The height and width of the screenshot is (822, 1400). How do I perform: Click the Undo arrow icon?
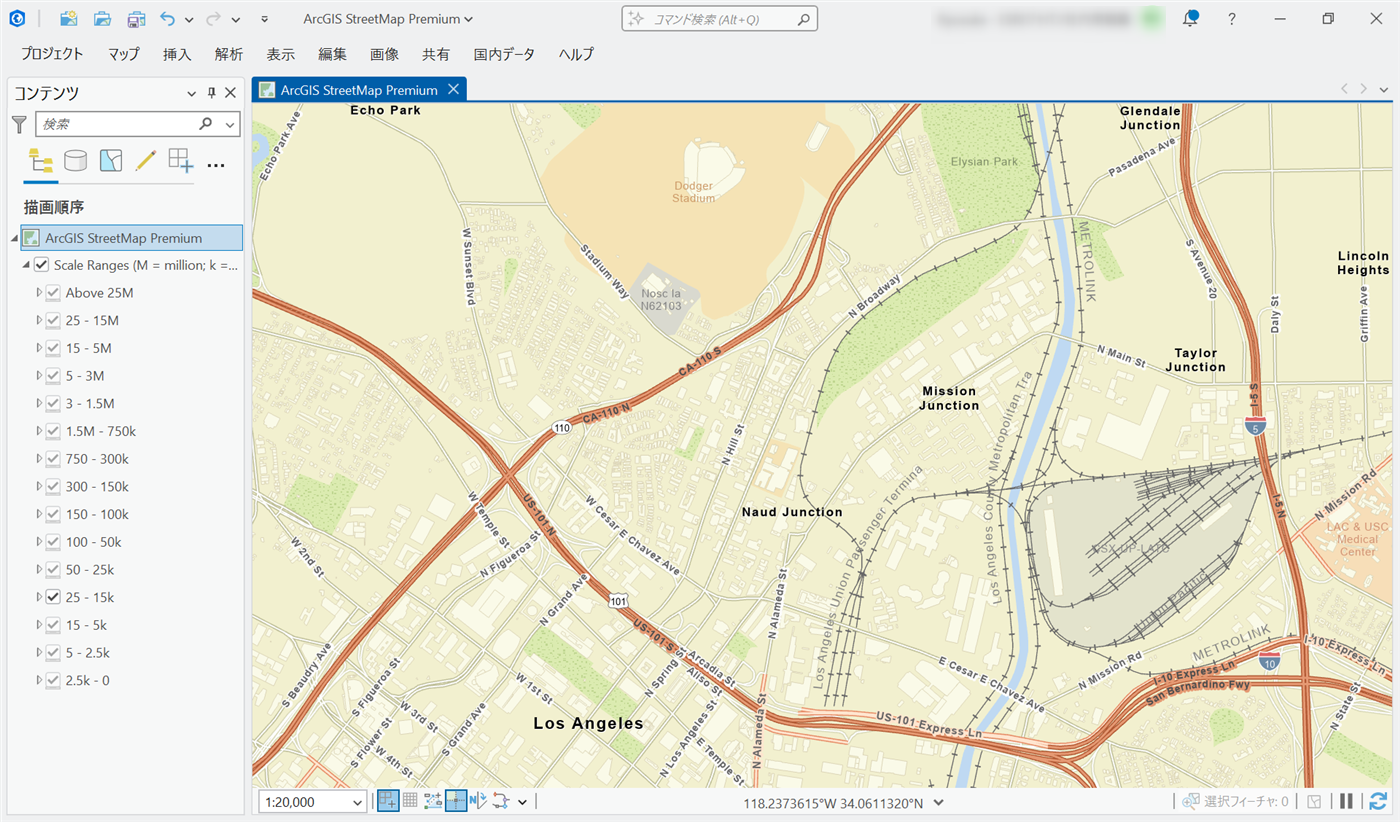click(x=167, y=19)
